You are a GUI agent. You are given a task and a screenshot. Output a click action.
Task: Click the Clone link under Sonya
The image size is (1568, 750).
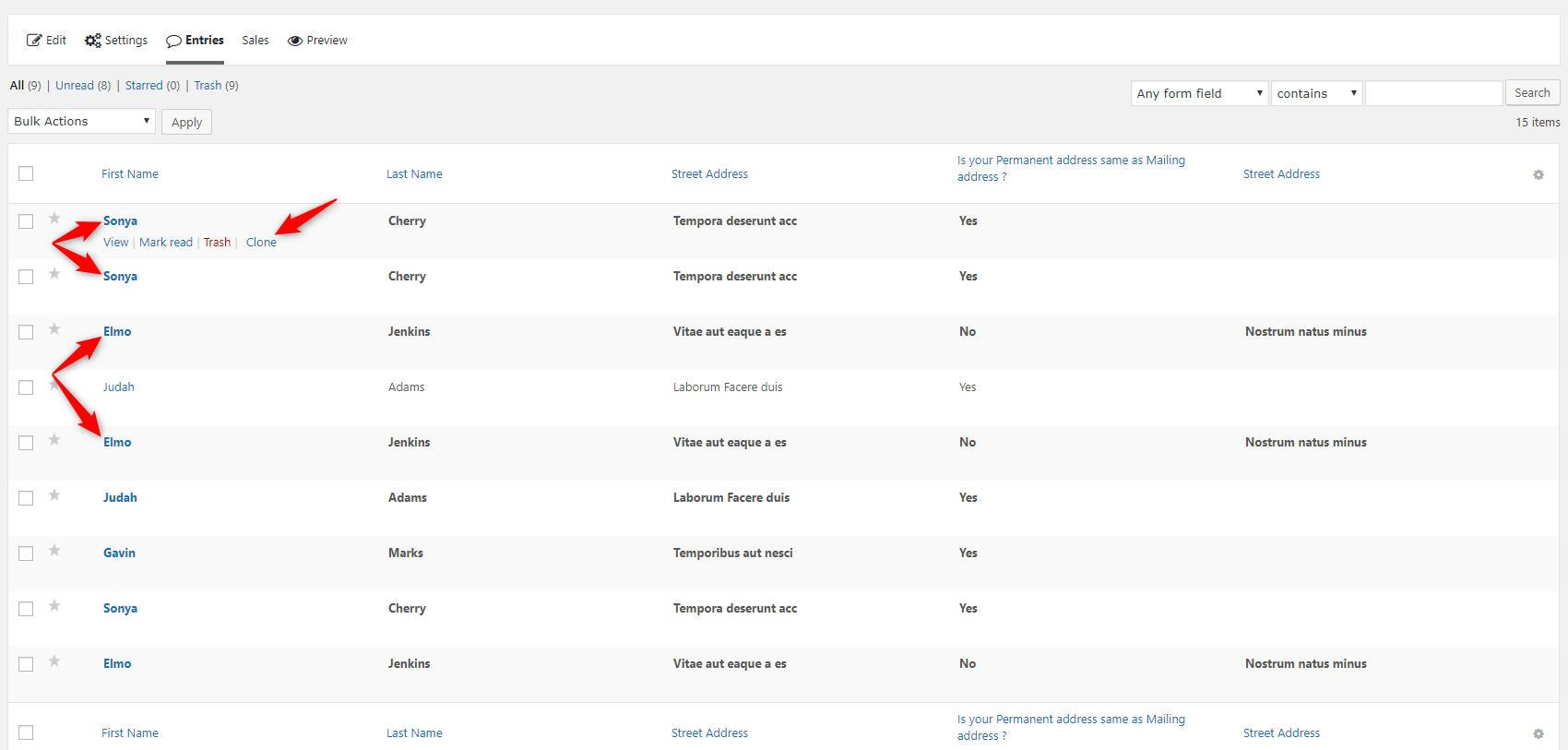pyautogui.click(x=261, y=243)
